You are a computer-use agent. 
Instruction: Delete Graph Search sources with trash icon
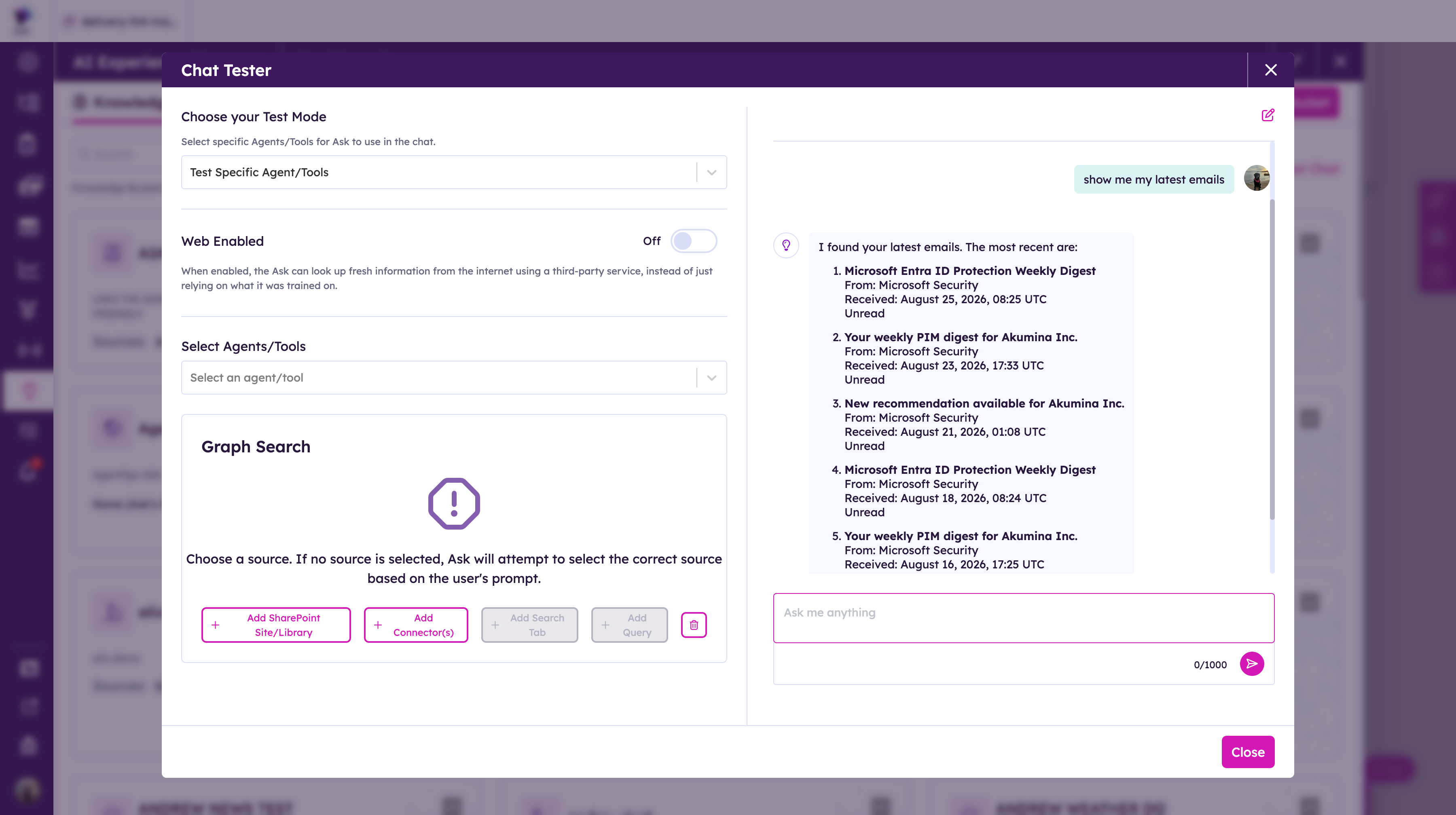(694, 625)
